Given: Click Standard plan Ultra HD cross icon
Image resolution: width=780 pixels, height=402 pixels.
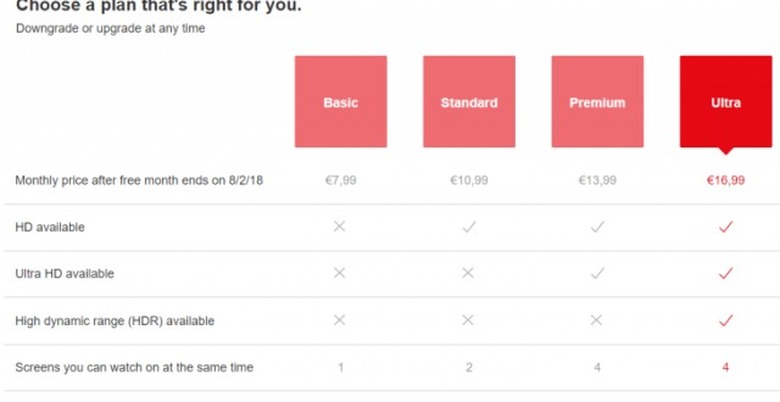Looking at the screenshot, I should point(469,273).
